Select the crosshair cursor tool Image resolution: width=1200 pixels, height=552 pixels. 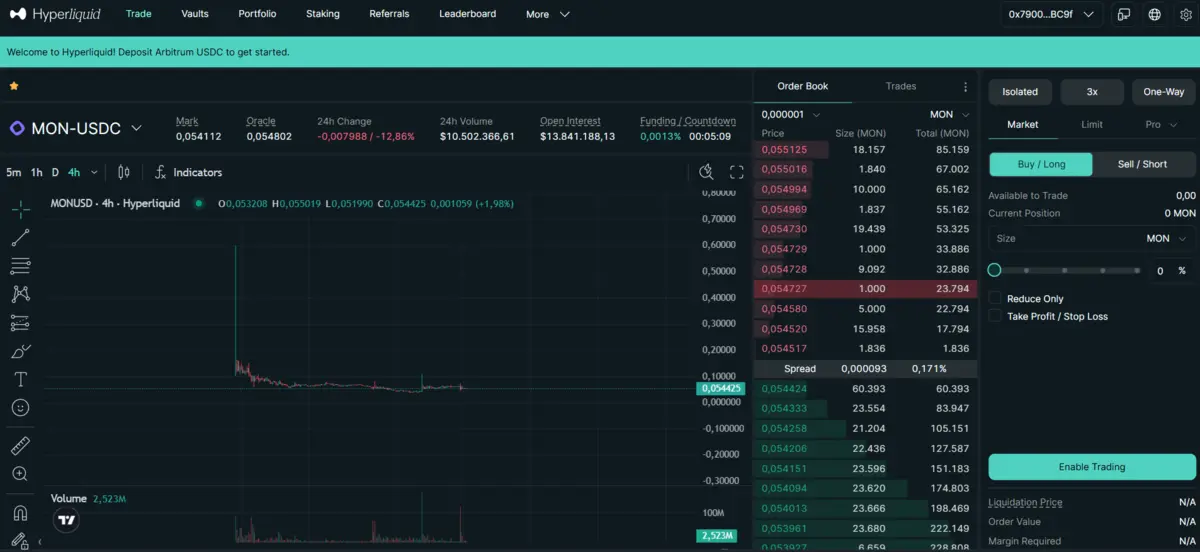pyautogui.click(x=20, y=209)
